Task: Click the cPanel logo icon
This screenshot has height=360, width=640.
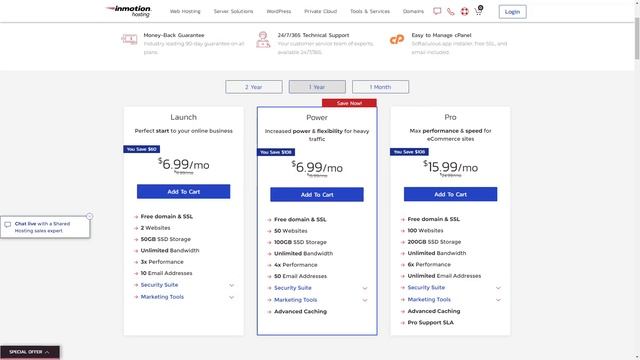Action: 397,40
